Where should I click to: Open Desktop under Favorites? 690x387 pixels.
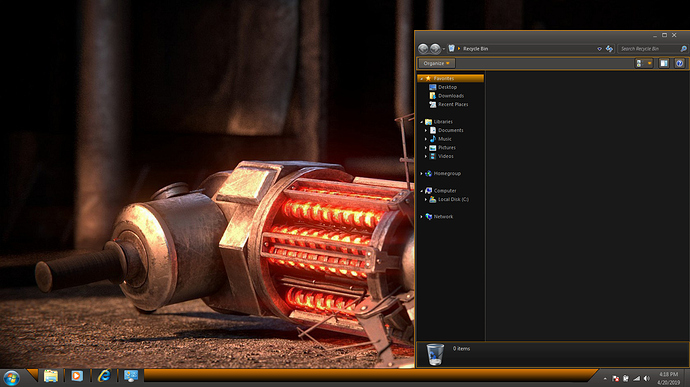448,87
